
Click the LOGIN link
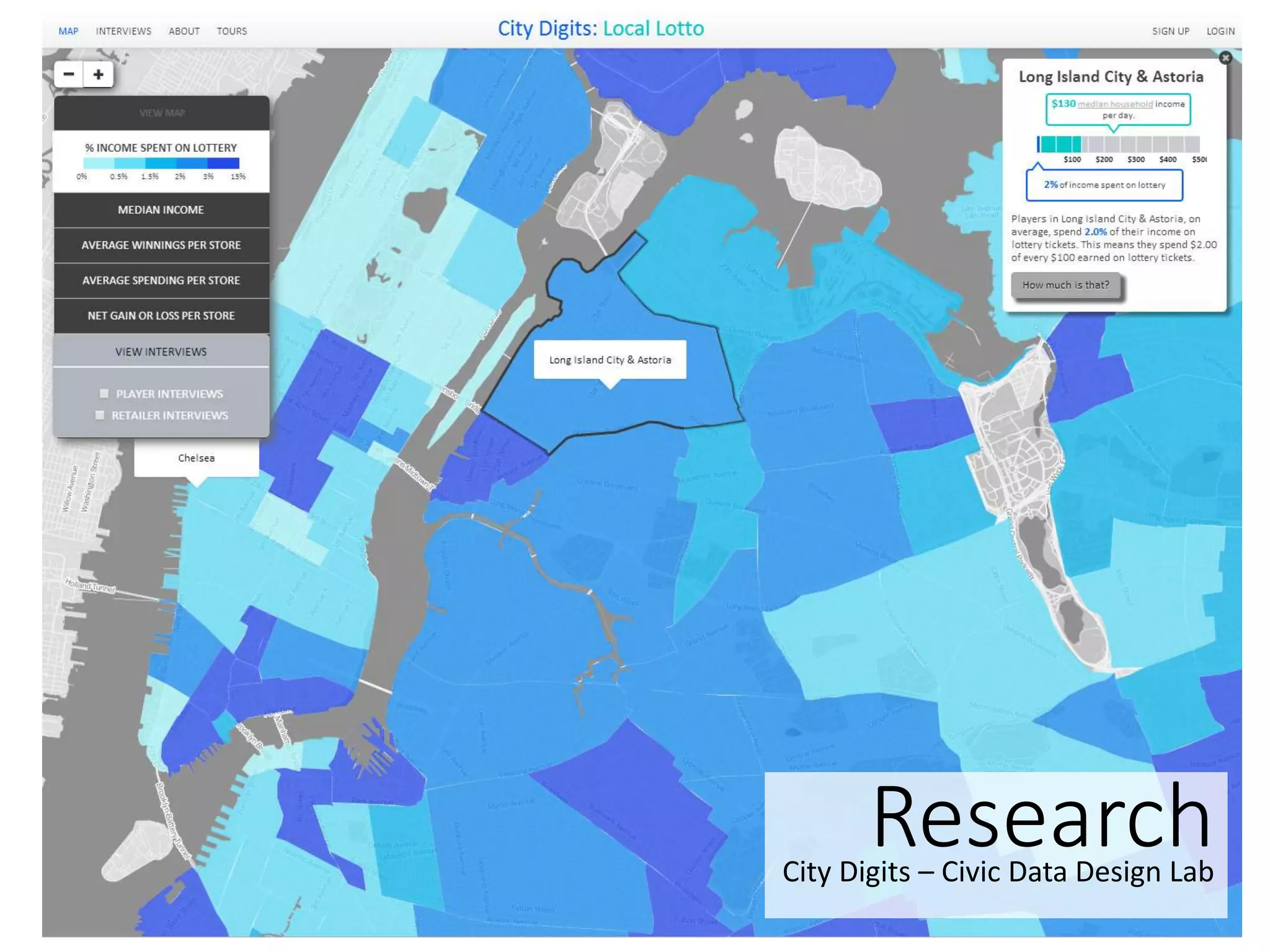point(1220,31)
